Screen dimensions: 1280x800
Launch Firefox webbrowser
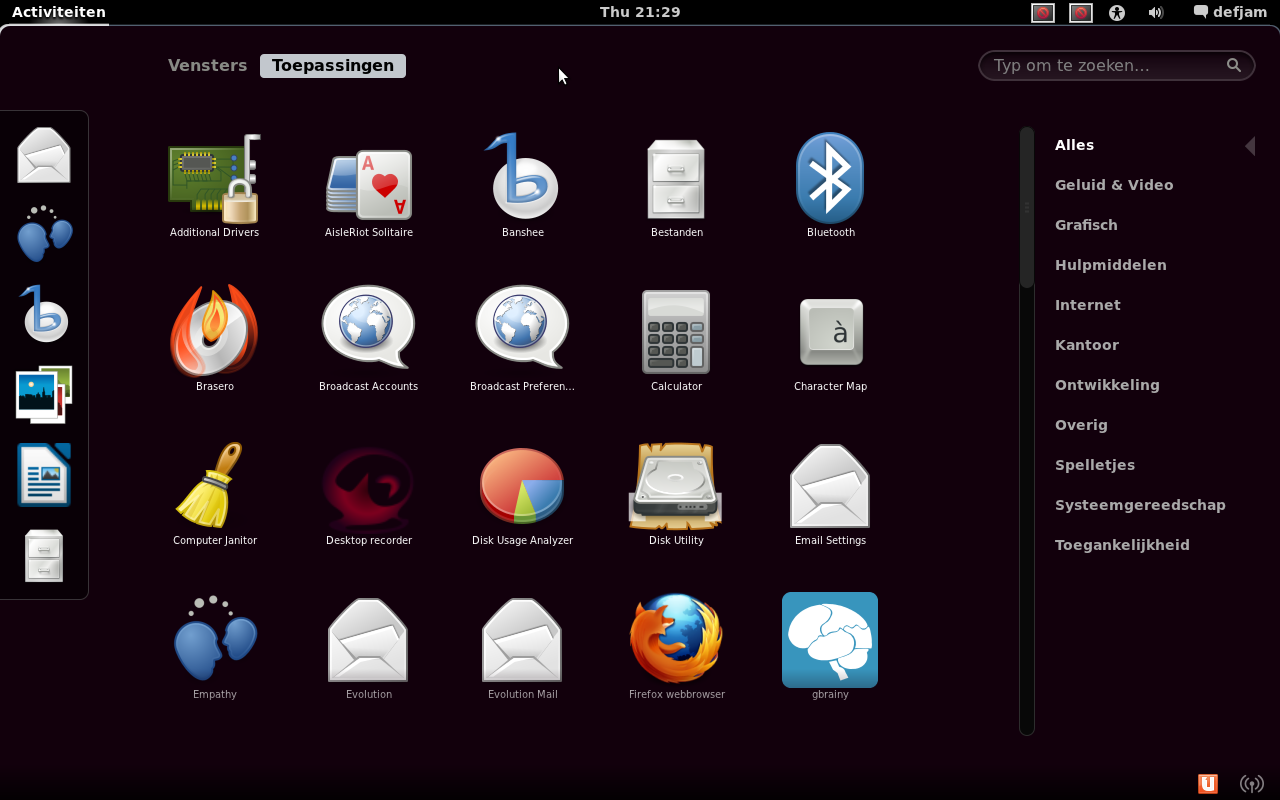point(676,640)
